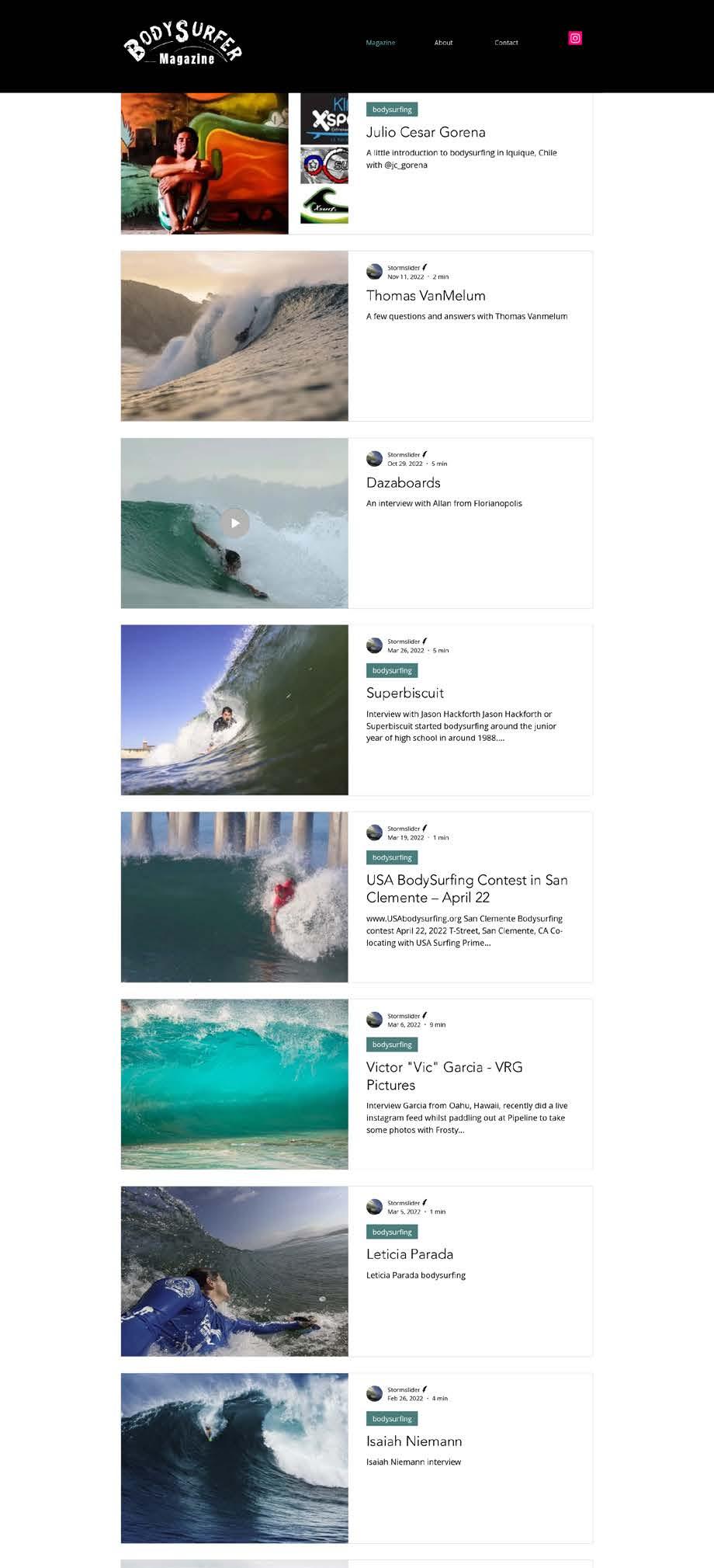Click Stormslider avatar on Thomas VanMelum post

(375, 272)
